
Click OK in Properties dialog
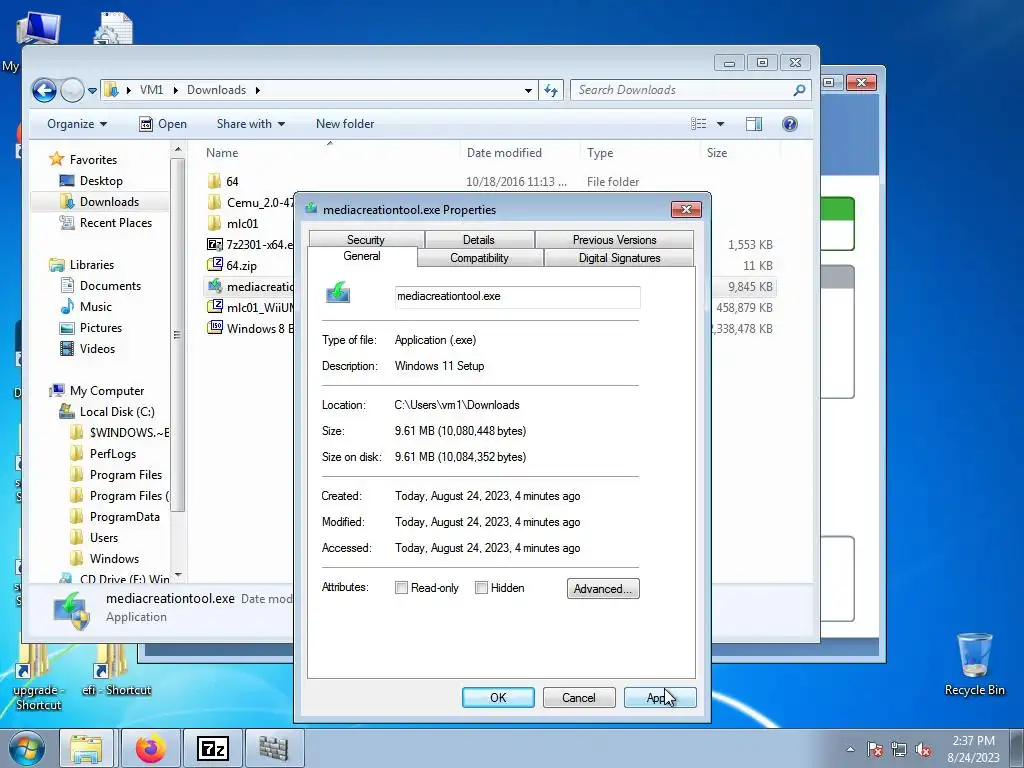pyautogui.click(x=498, y=697)
